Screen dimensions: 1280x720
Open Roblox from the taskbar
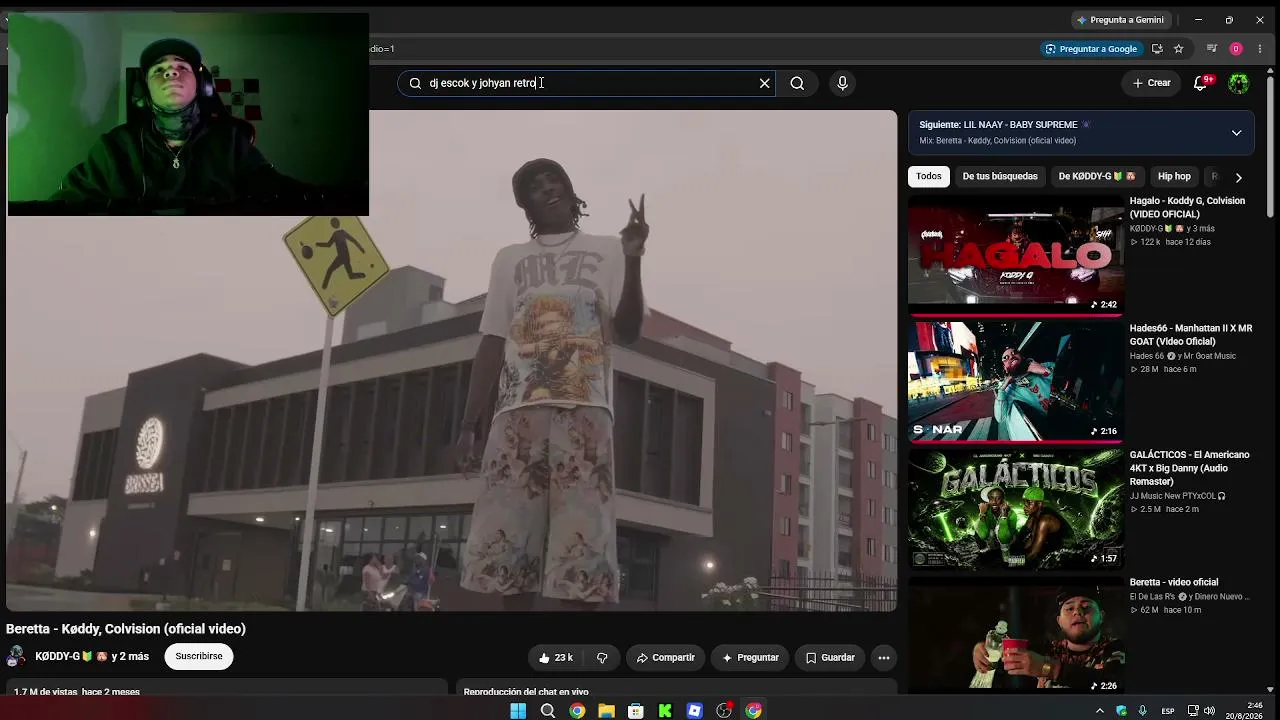[x=695, y=711]
